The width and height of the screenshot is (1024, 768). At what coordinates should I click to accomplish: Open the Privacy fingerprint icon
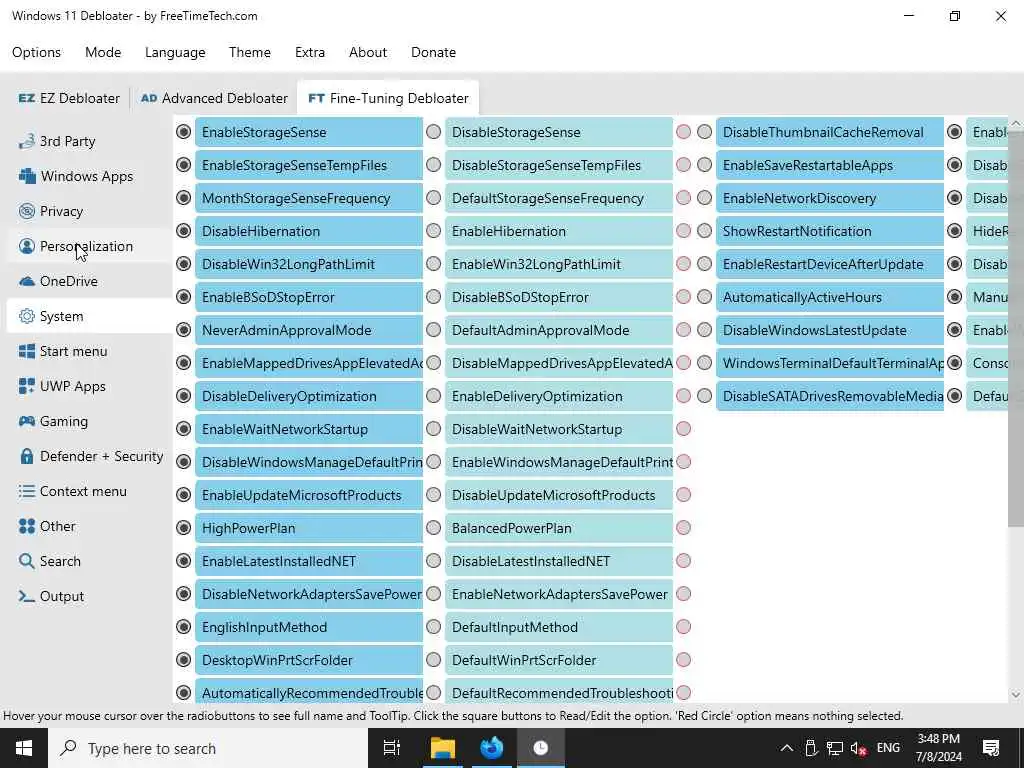click(27, 211)
